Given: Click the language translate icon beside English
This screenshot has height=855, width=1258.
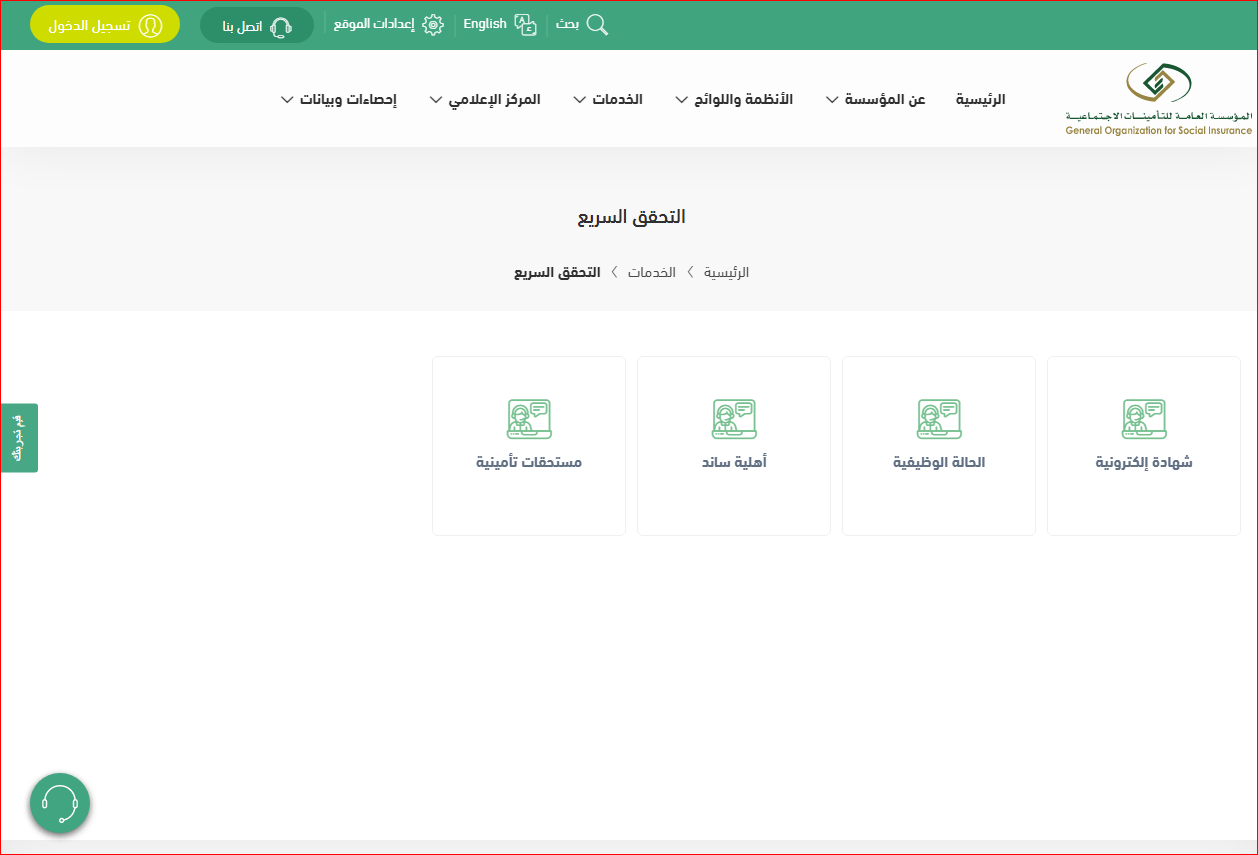Looking at the screenshot, I should click(x=525, y=25).
